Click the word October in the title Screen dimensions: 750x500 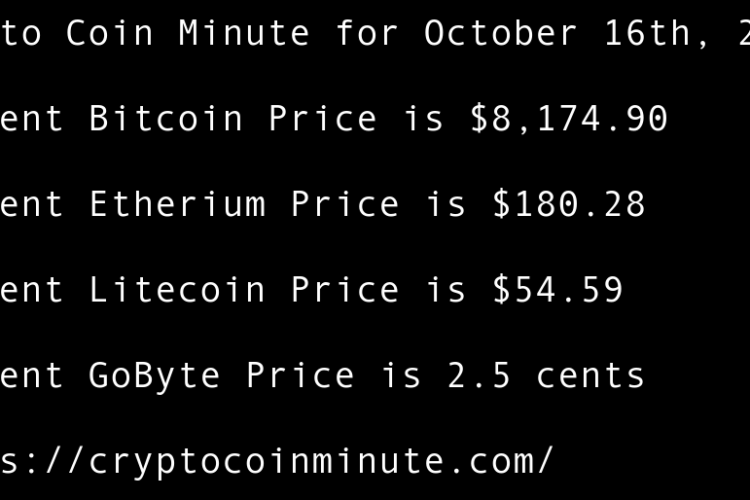501,34
